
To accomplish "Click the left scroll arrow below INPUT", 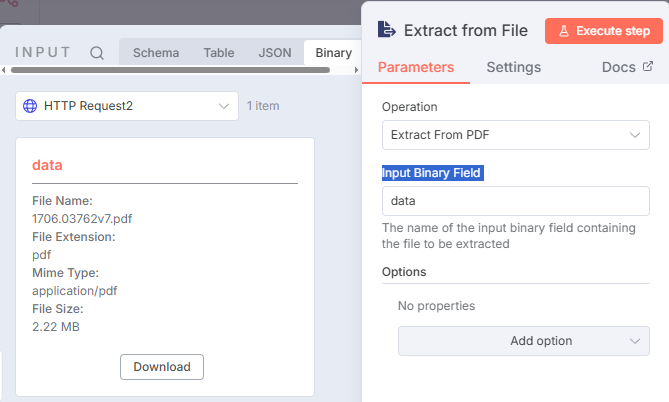I will pos(4,70).
